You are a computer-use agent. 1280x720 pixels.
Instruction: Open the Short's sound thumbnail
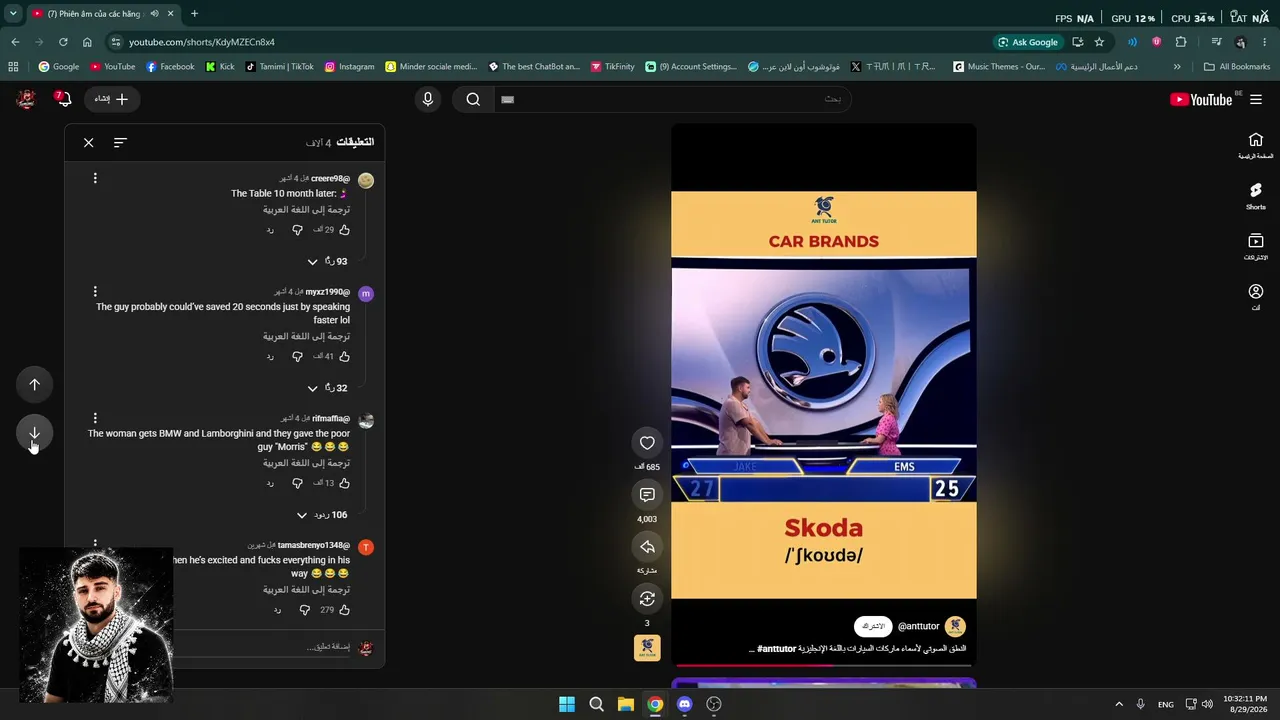pos(647,648)
